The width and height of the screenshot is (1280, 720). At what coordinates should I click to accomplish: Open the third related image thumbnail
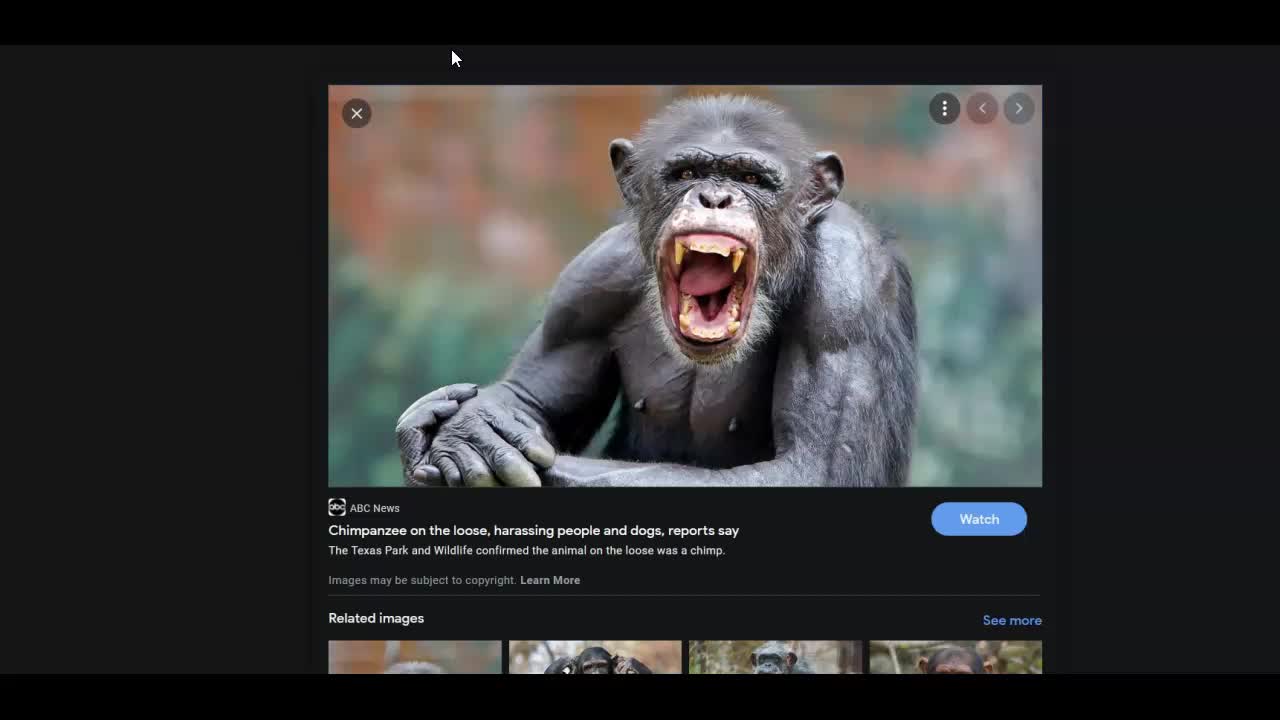click(x=775, y=657)
